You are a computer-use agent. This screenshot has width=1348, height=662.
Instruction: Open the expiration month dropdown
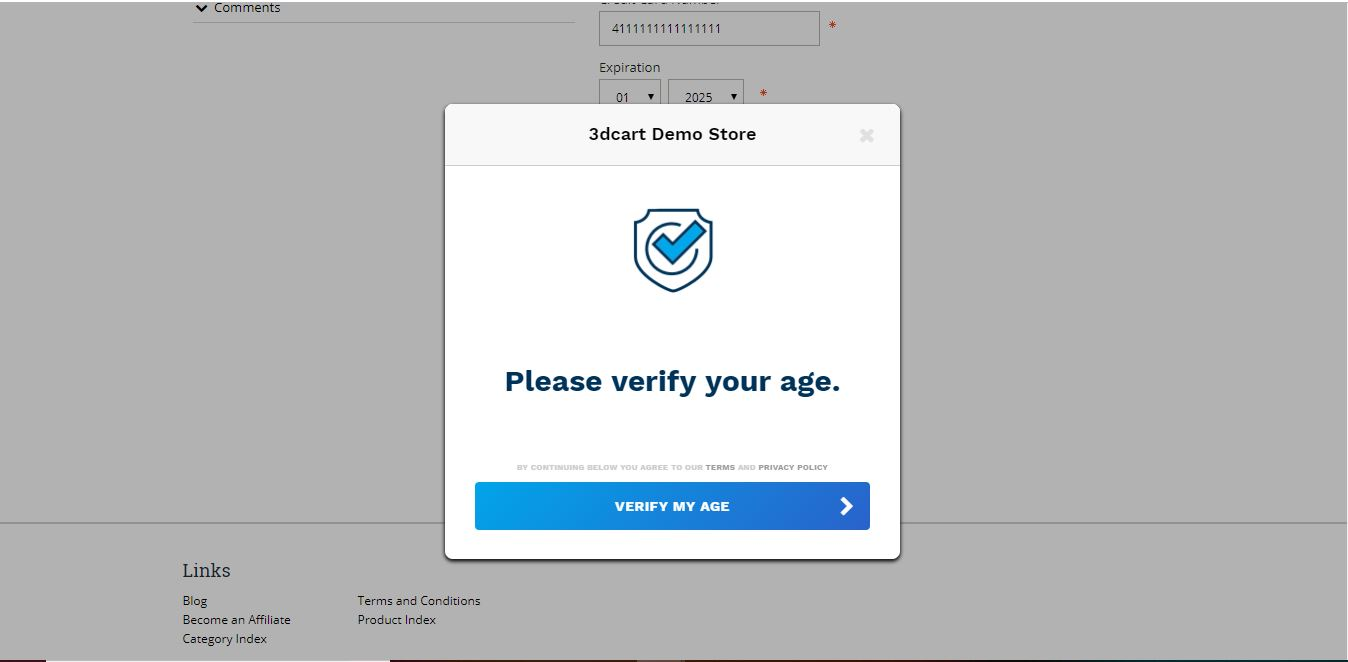630,96
